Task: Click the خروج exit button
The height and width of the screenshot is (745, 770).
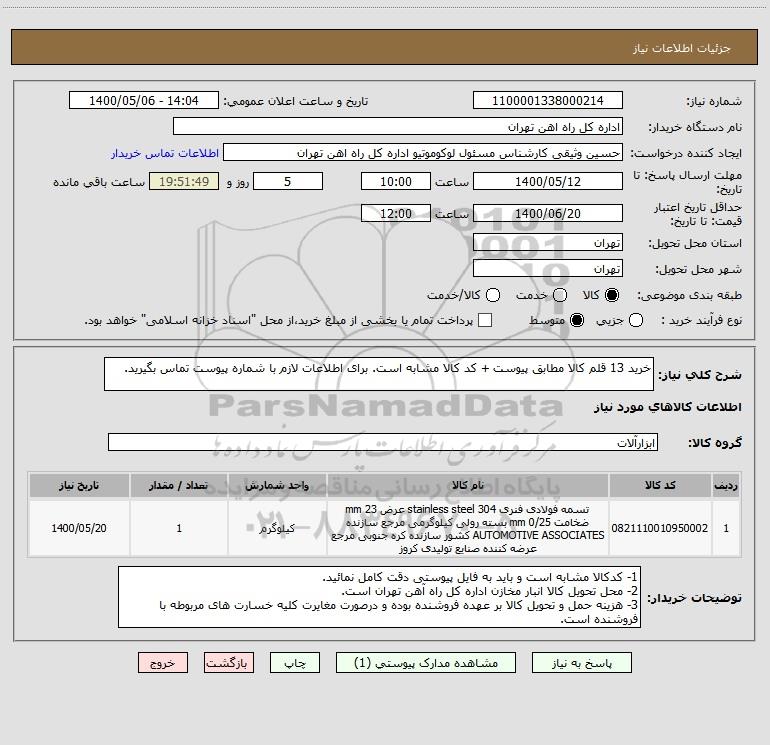Action: (x=163, y=663)
